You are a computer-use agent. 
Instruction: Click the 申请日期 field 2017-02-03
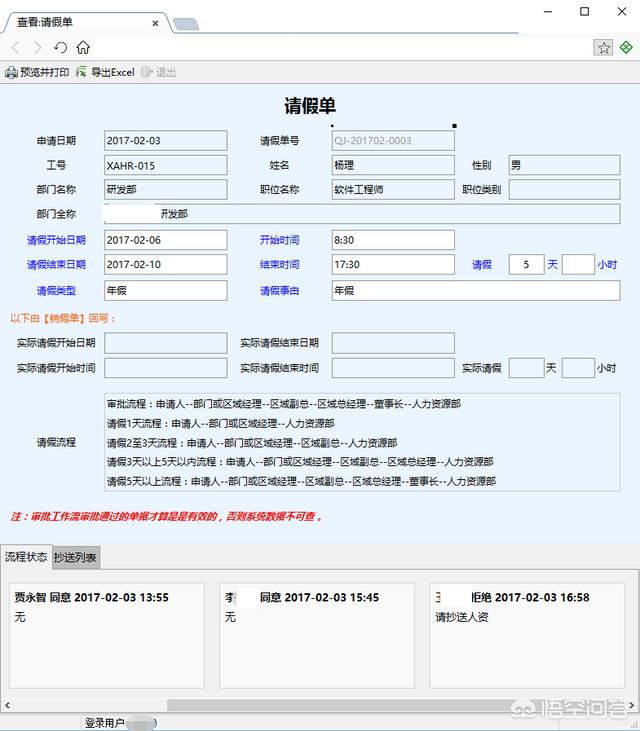pos(165,141)
